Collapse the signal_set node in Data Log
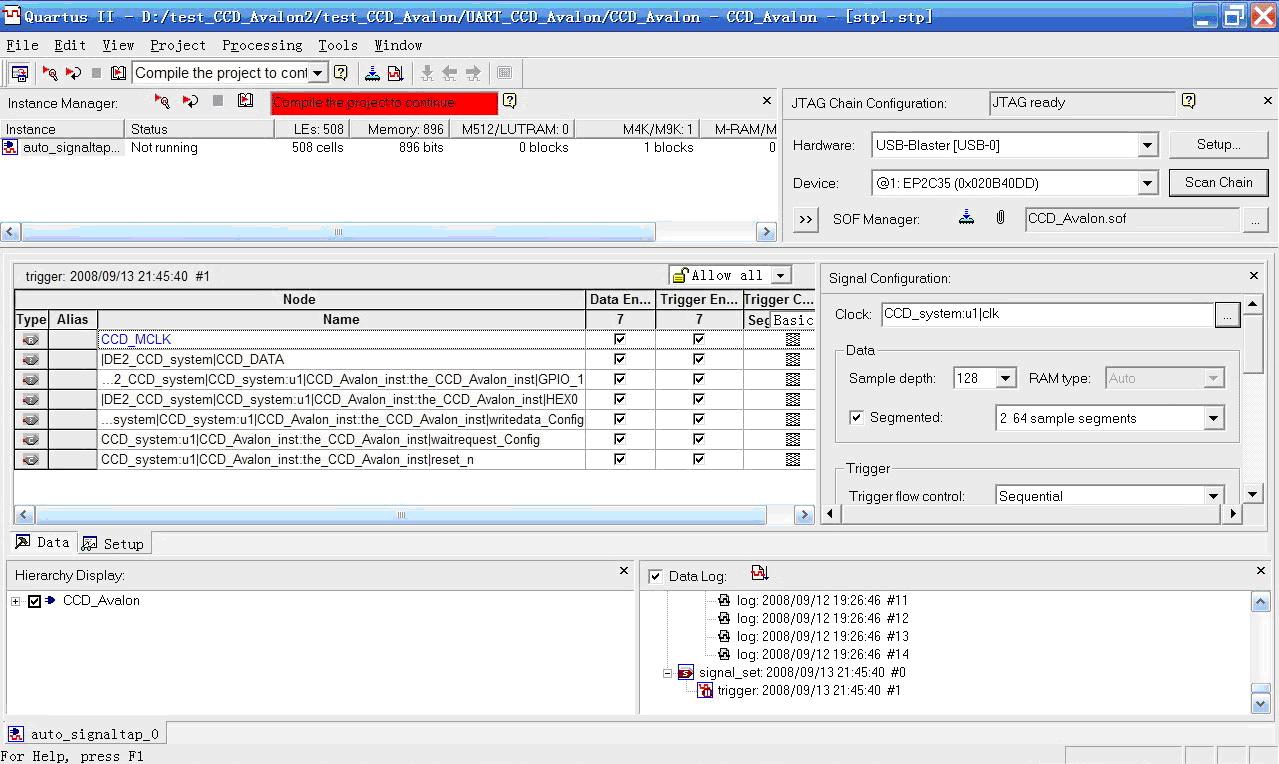 [x=667, y=673]
